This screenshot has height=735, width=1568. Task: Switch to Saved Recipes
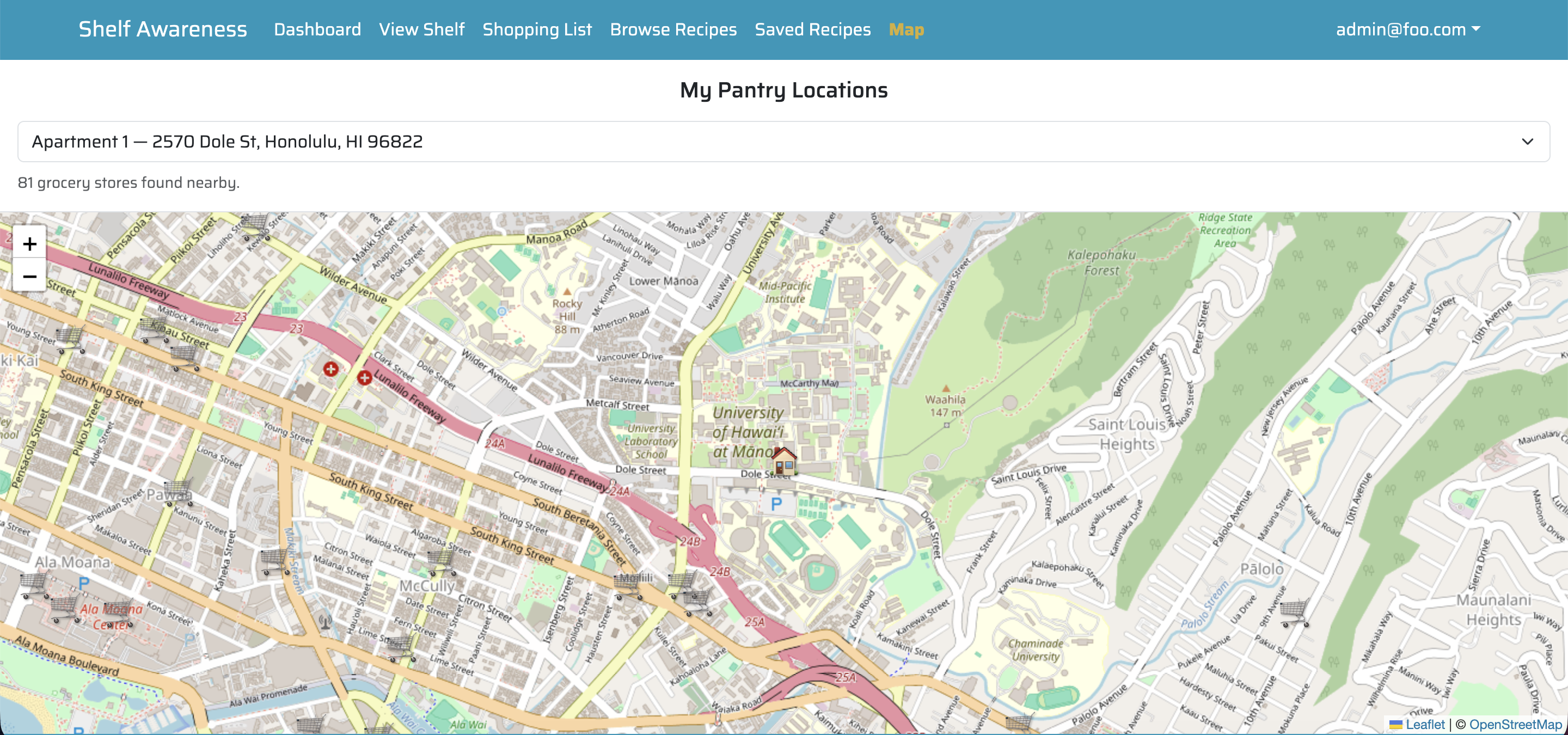[x=813, y=29]
